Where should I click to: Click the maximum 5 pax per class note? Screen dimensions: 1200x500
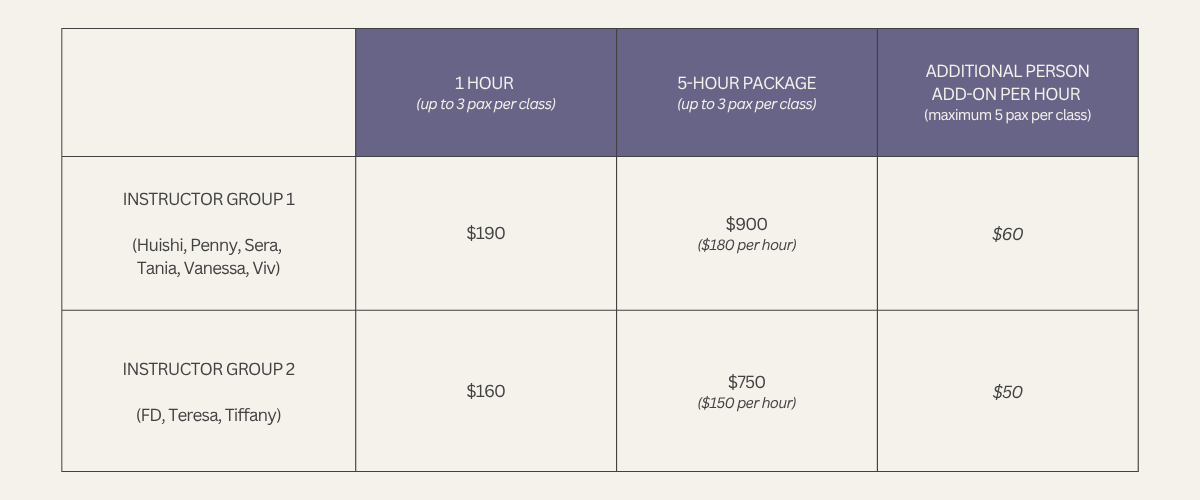[x=1008, y=115]
